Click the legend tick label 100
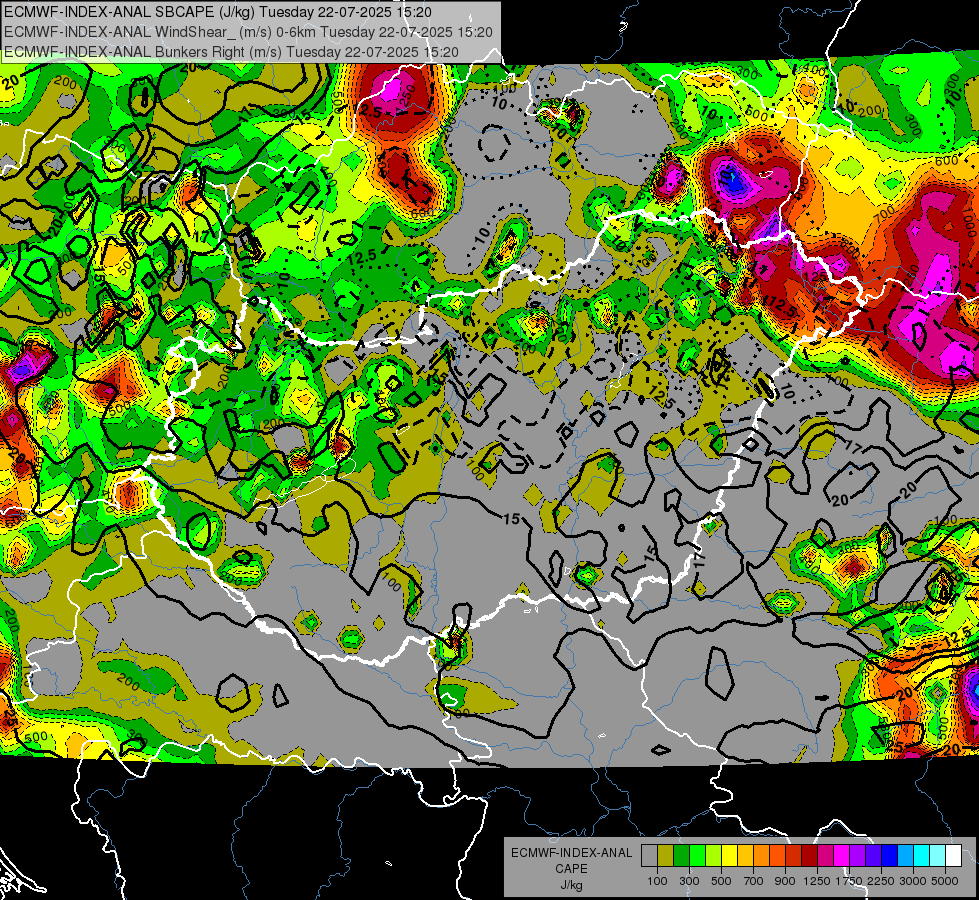The width and height of the screenshot is (979, 900). [x=657, y=881]
